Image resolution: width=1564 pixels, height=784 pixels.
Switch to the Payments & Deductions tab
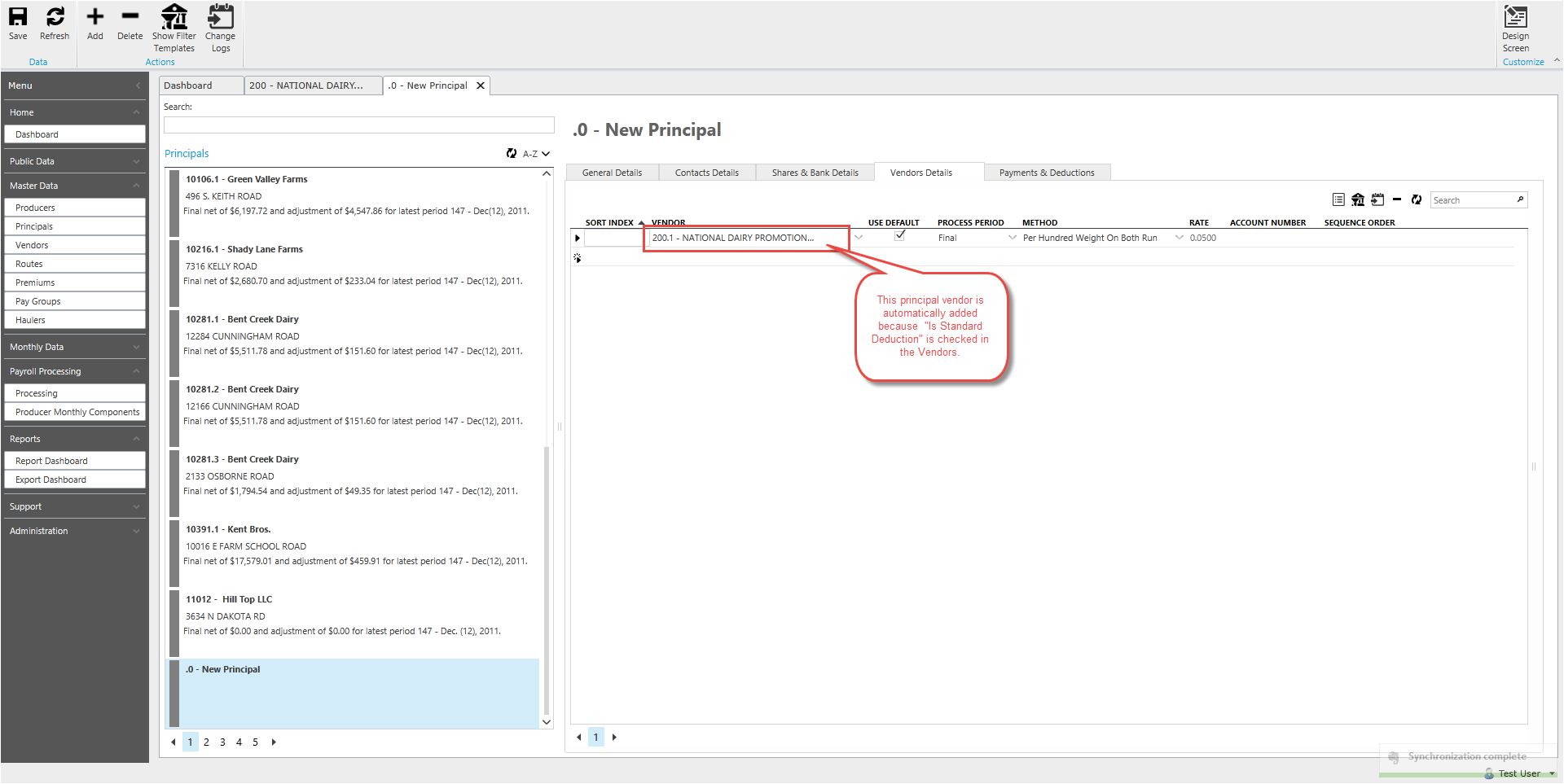click(x=1047, y=172)
